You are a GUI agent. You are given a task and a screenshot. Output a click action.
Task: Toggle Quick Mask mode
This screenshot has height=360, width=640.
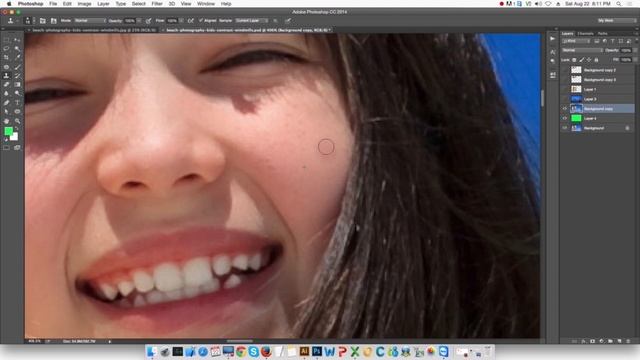(6, 148)
